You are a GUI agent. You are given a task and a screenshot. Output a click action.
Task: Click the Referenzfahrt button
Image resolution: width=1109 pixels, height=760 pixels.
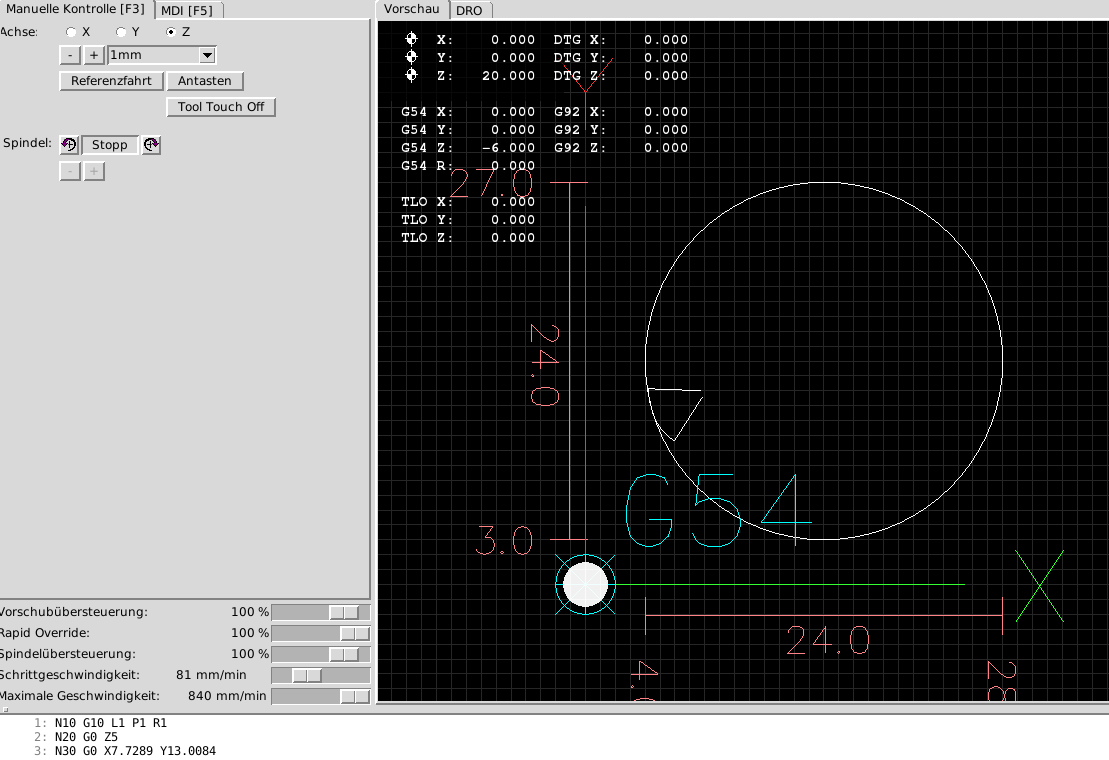(x=111, y=81)
